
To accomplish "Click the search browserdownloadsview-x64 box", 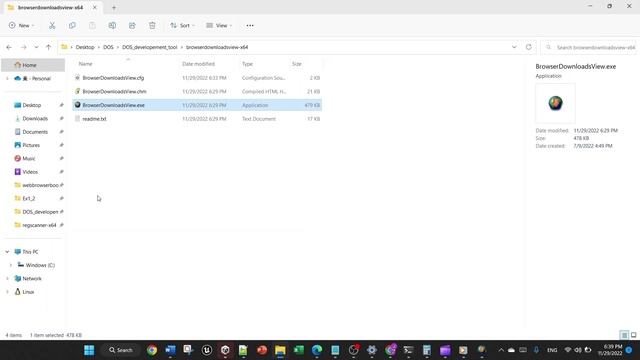I will point(589,47).
